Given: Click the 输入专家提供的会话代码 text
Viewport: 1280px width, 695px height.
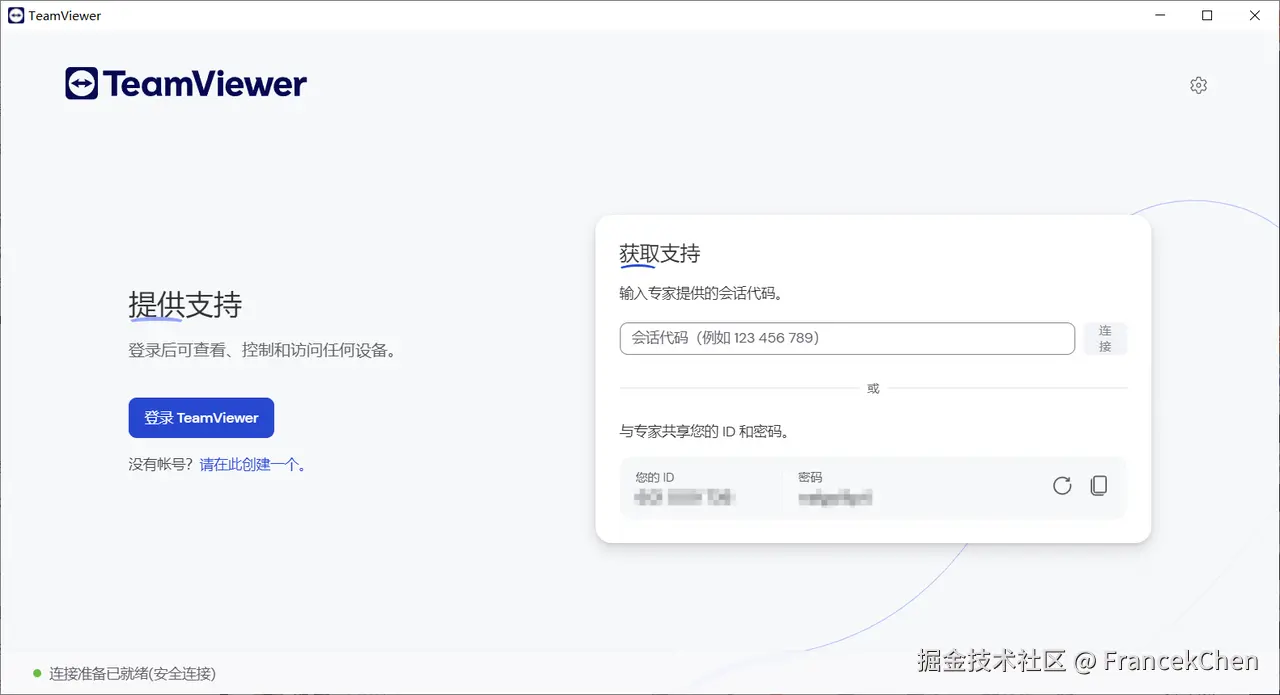Looking at the screenshot, I should 701,294.
